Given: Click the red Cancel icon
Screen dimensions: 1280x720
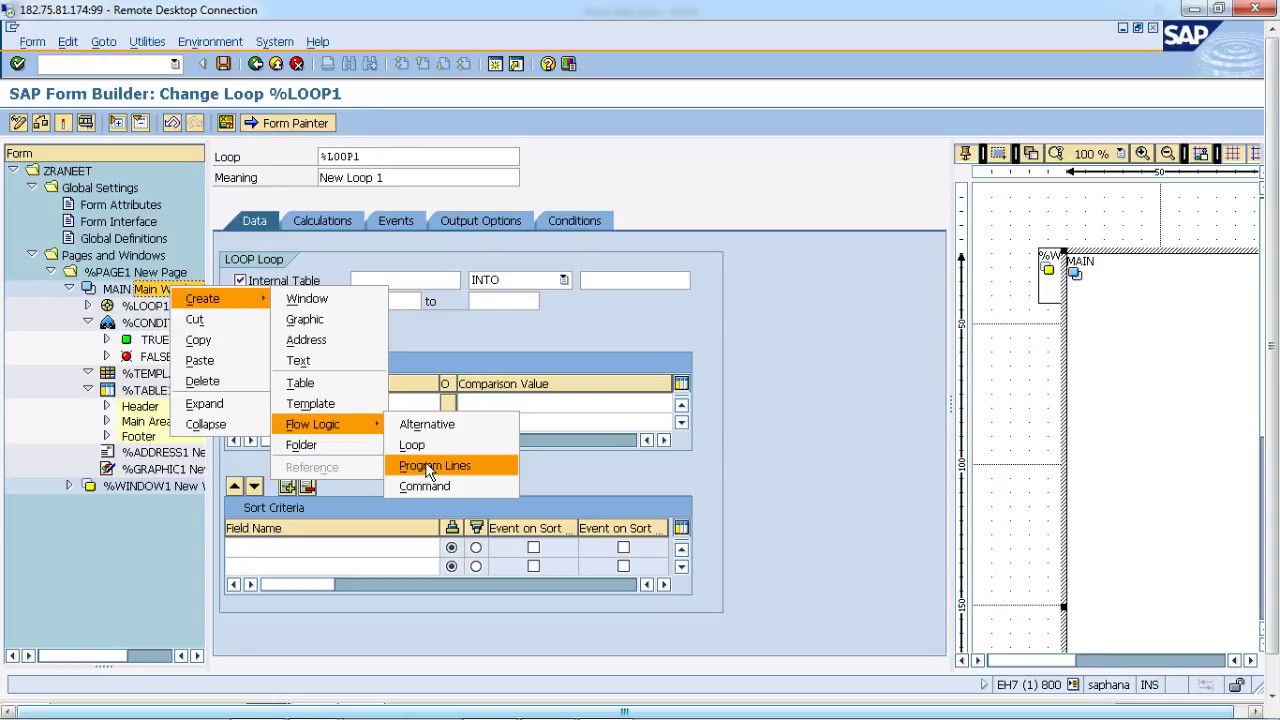Looking at the screenshot, I should tap(297, 64).
